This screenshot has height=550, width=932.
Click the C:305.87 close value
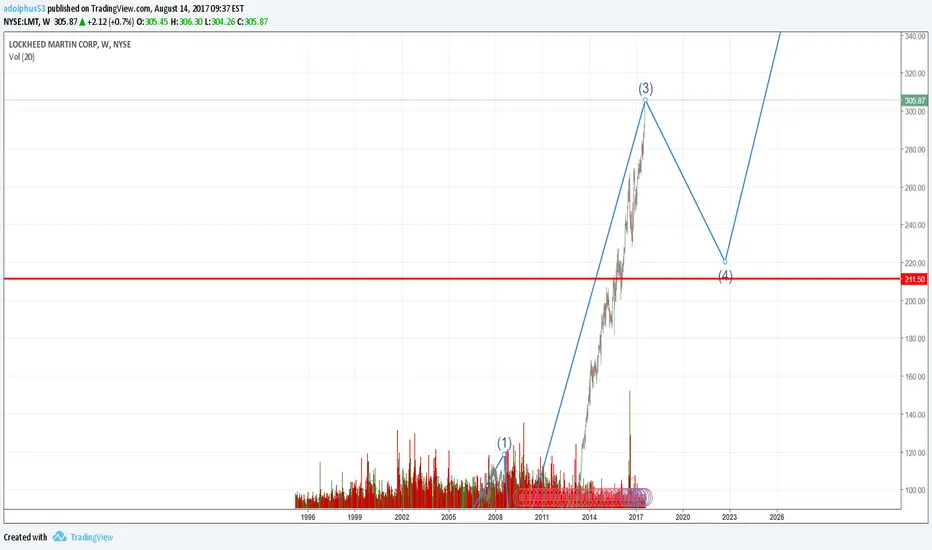pos(253,22)
